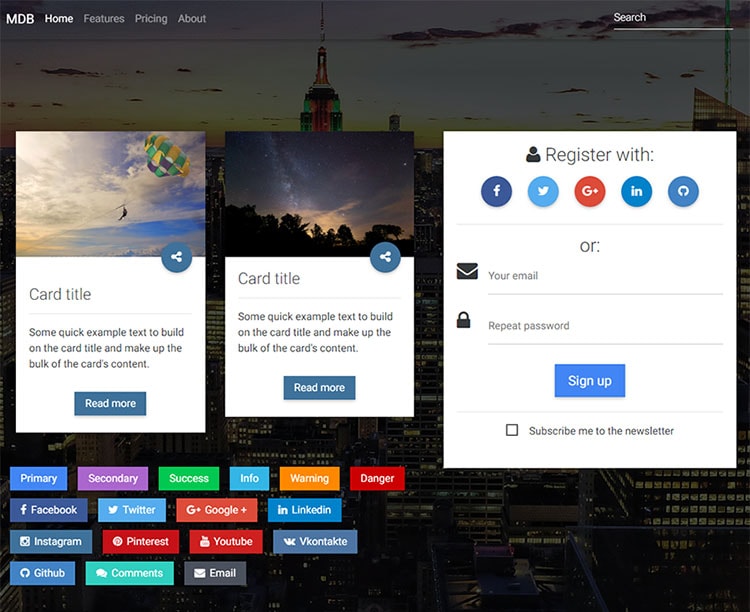Open the About nav item

tap(192, 18)
